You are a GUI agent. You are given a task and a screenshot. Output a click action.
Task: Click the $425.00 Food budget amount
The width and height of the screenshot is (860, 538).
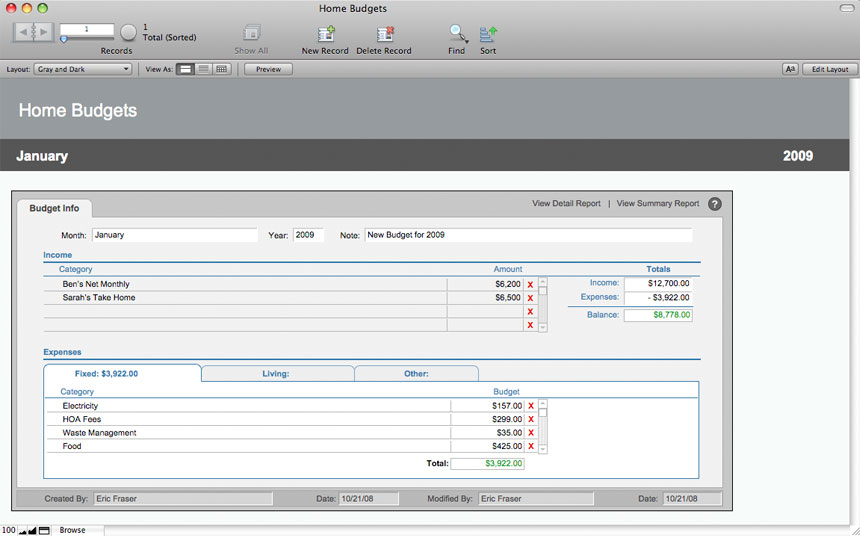point(488,446)
